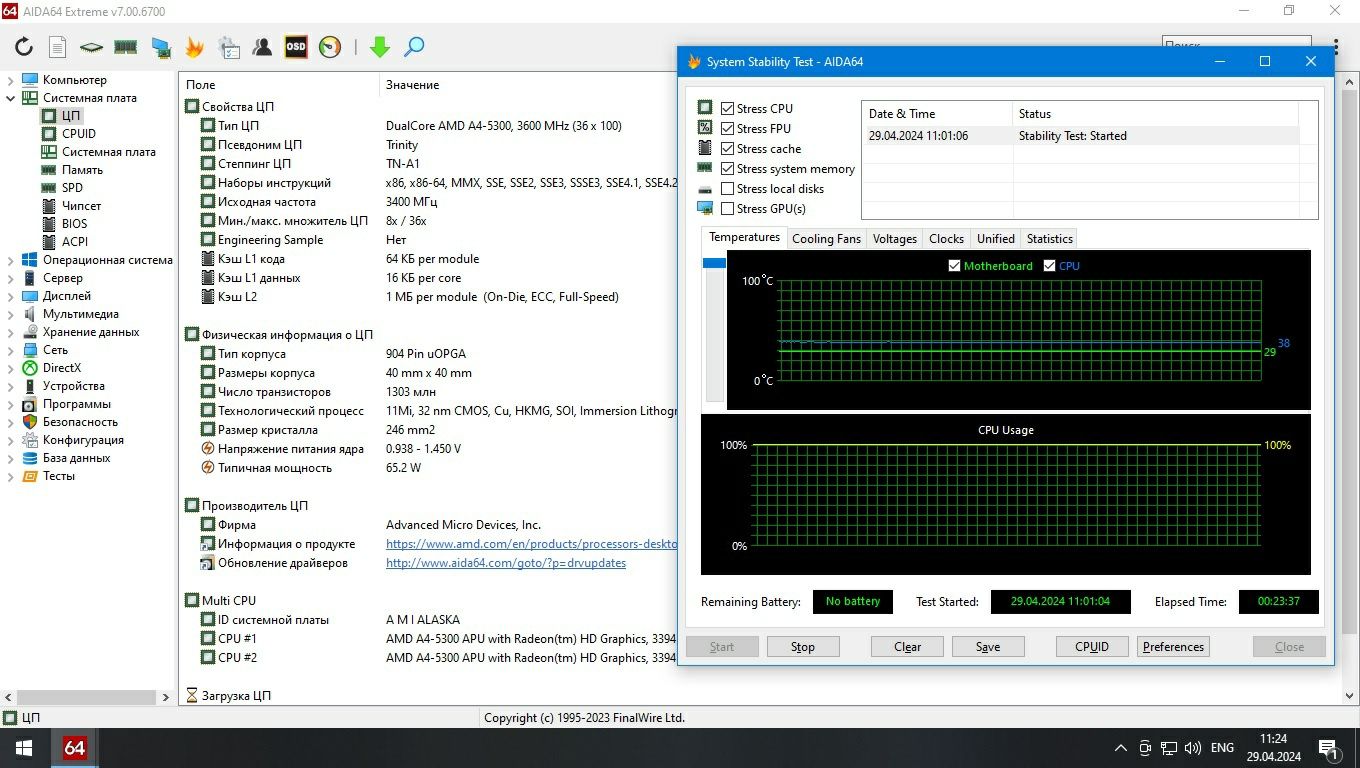
Task: Uncheck CPU temperature graph checkbox
Action: (x=1049, y=266)
